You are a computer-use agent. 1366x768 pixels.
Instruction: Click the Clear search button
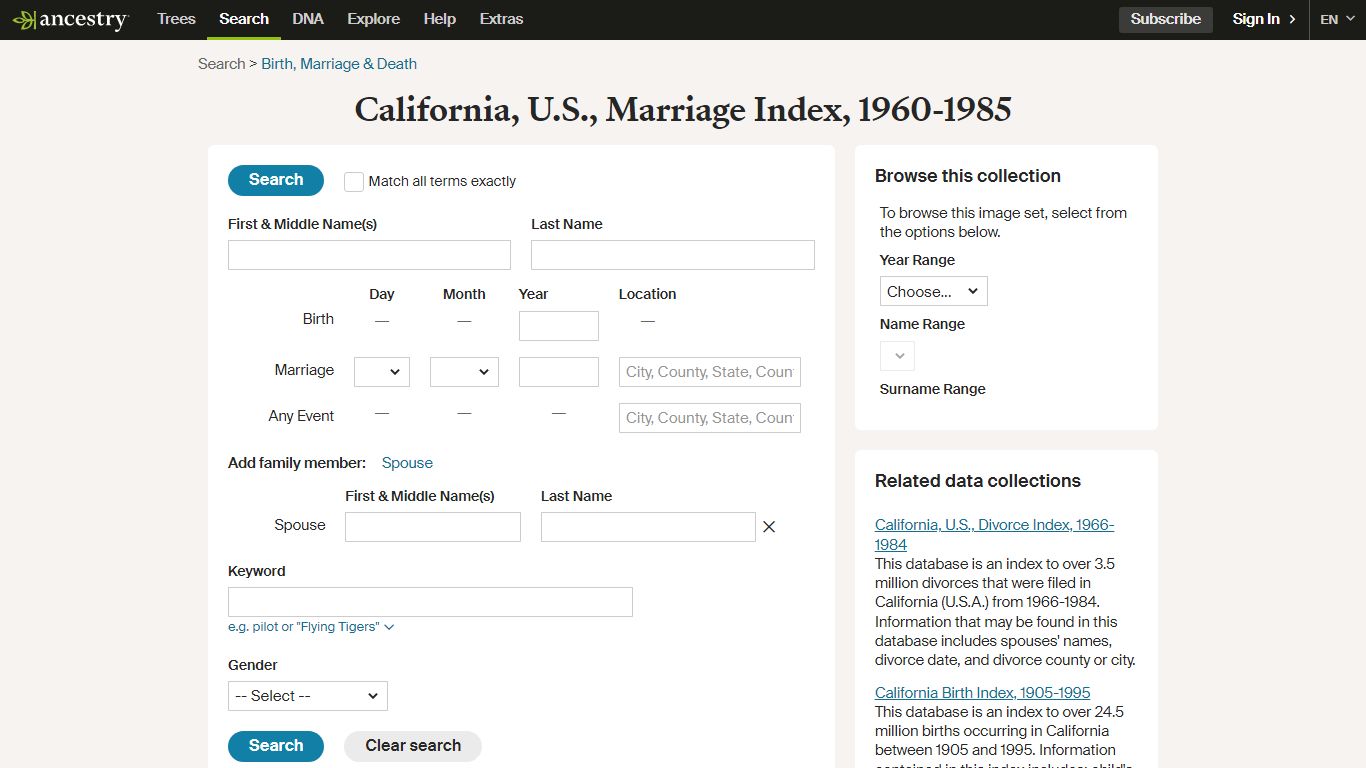click(x=413, y=746)
